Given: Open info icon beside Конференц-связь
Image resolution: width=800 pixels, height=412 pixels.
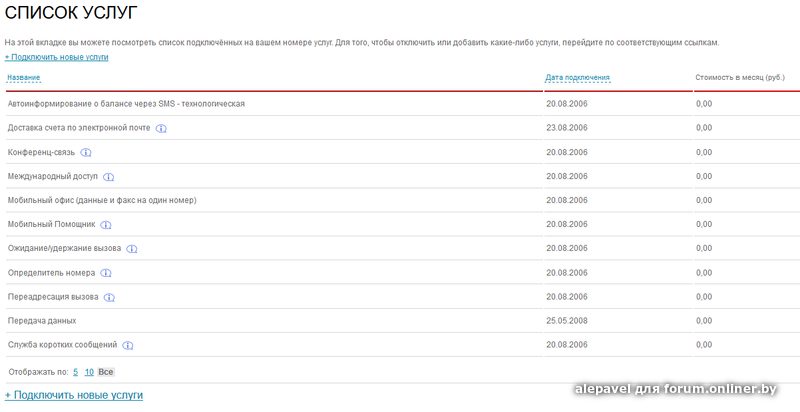Looking at the screenshot, I should point(86,152).
